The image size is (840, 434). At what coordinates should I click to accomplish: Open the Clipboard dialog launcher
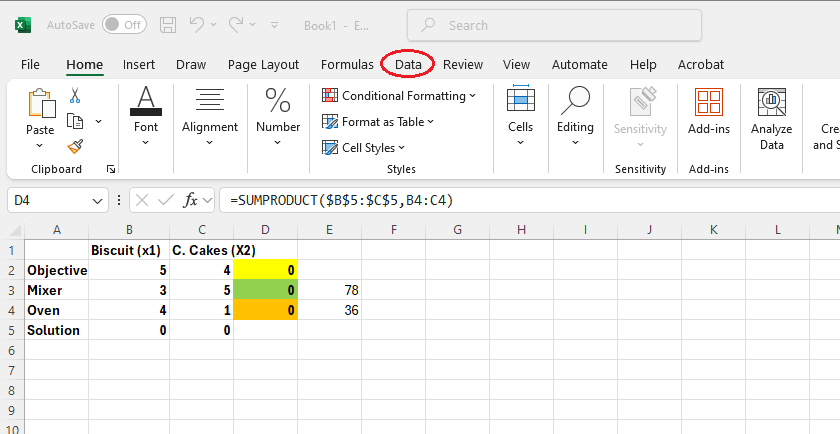[111, 170]
